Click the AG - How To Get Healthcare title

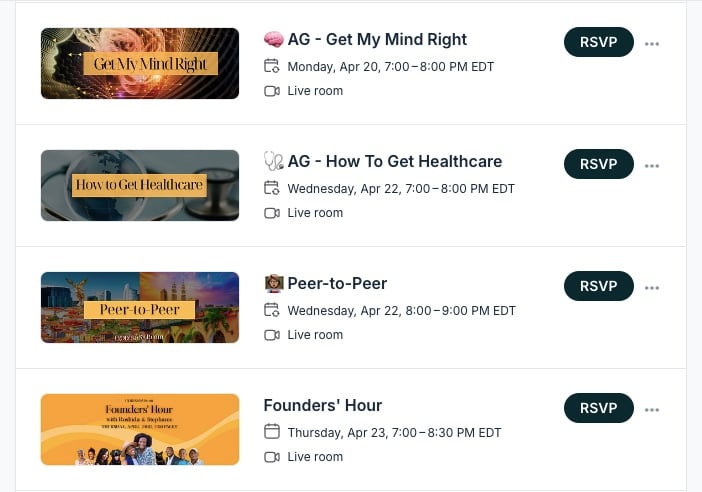(394, 162)
